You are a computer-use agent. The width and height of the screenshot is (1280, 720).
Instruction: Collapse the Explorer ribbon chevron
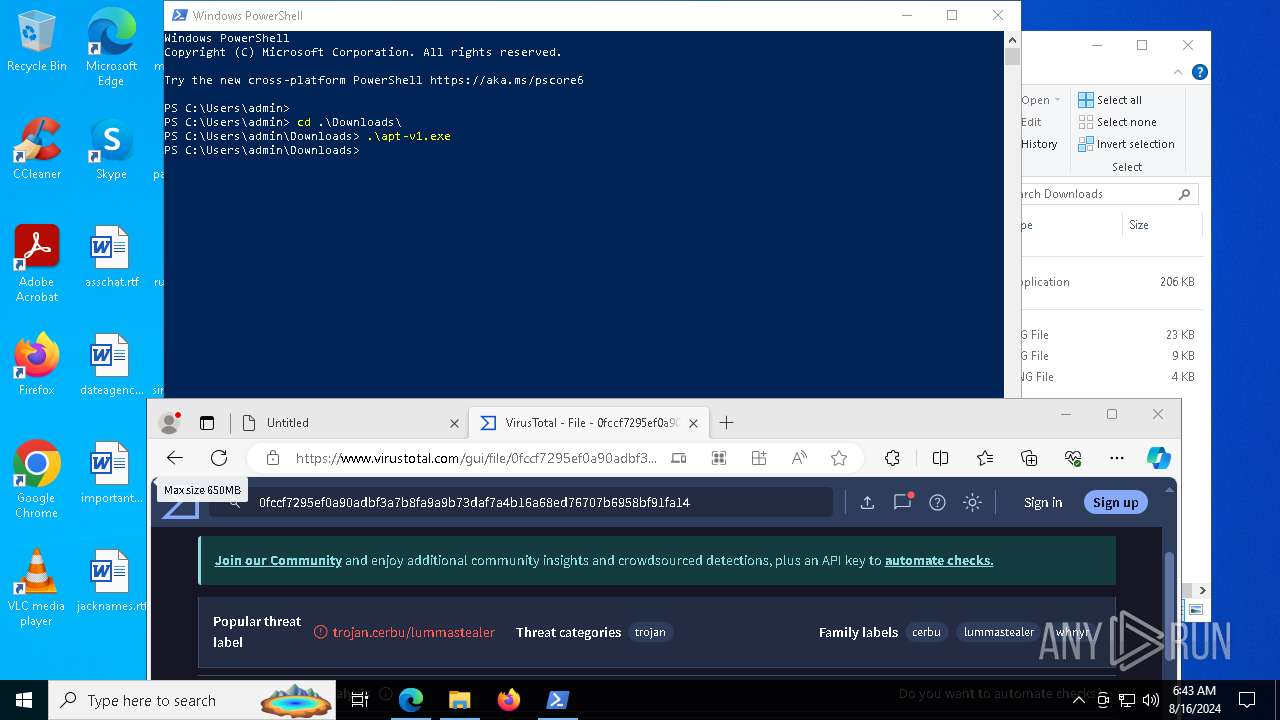coord(1177,72)
